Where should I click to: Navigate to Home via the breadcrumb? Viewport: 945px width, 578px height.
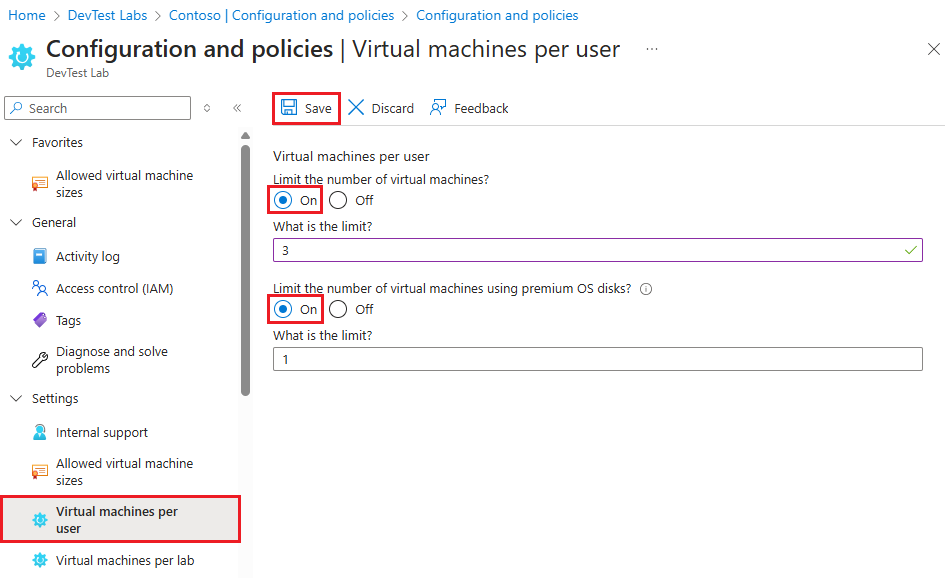pyautogui.click(x=26, y=15)
